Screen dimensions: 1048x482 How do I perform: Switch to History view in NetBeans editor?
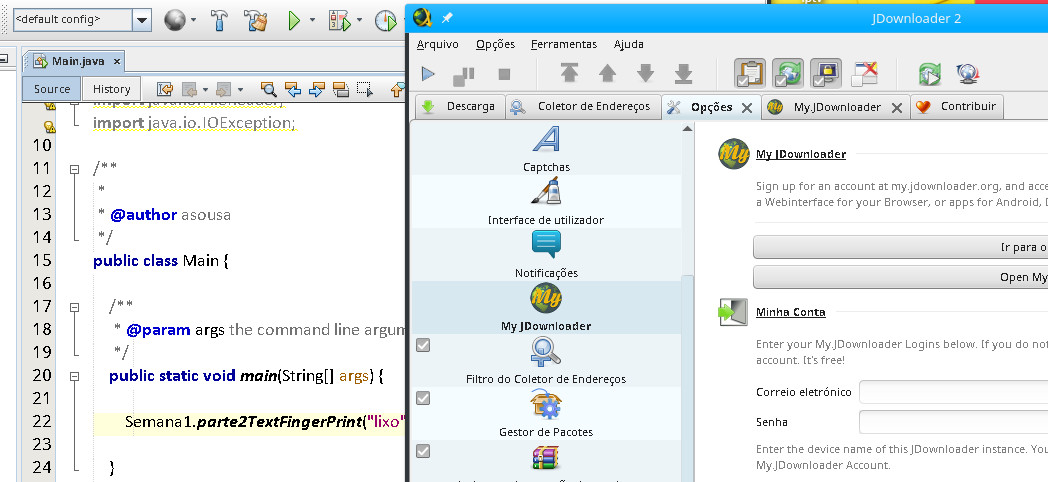click(x=112, y=89)
